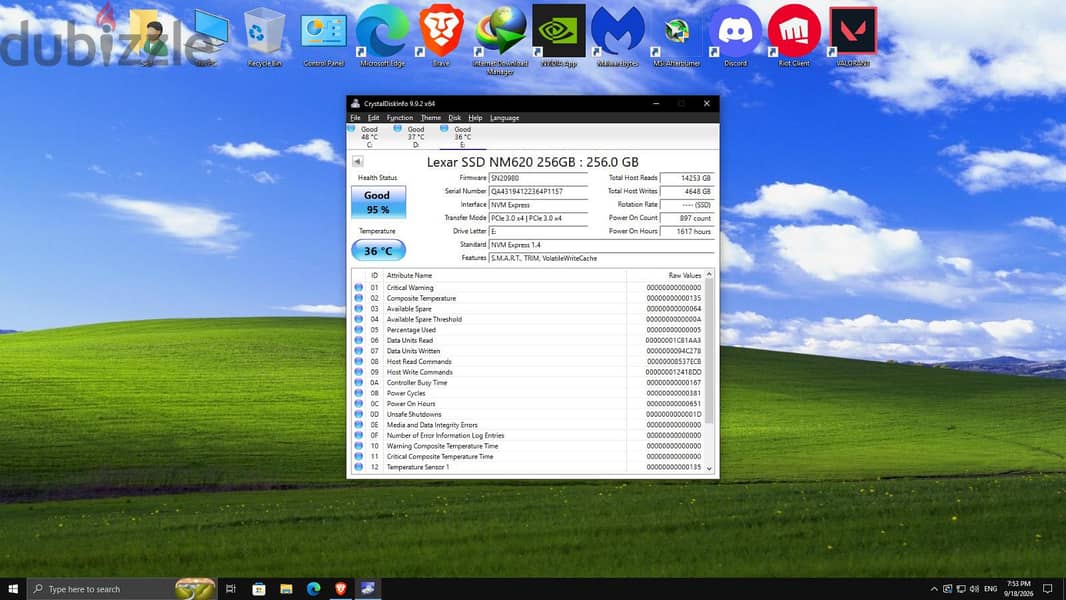The height and width of the screenshot is (600, 1066).
Task: Open the Recycle Bin desktop icon
Action: coord(264,35)
